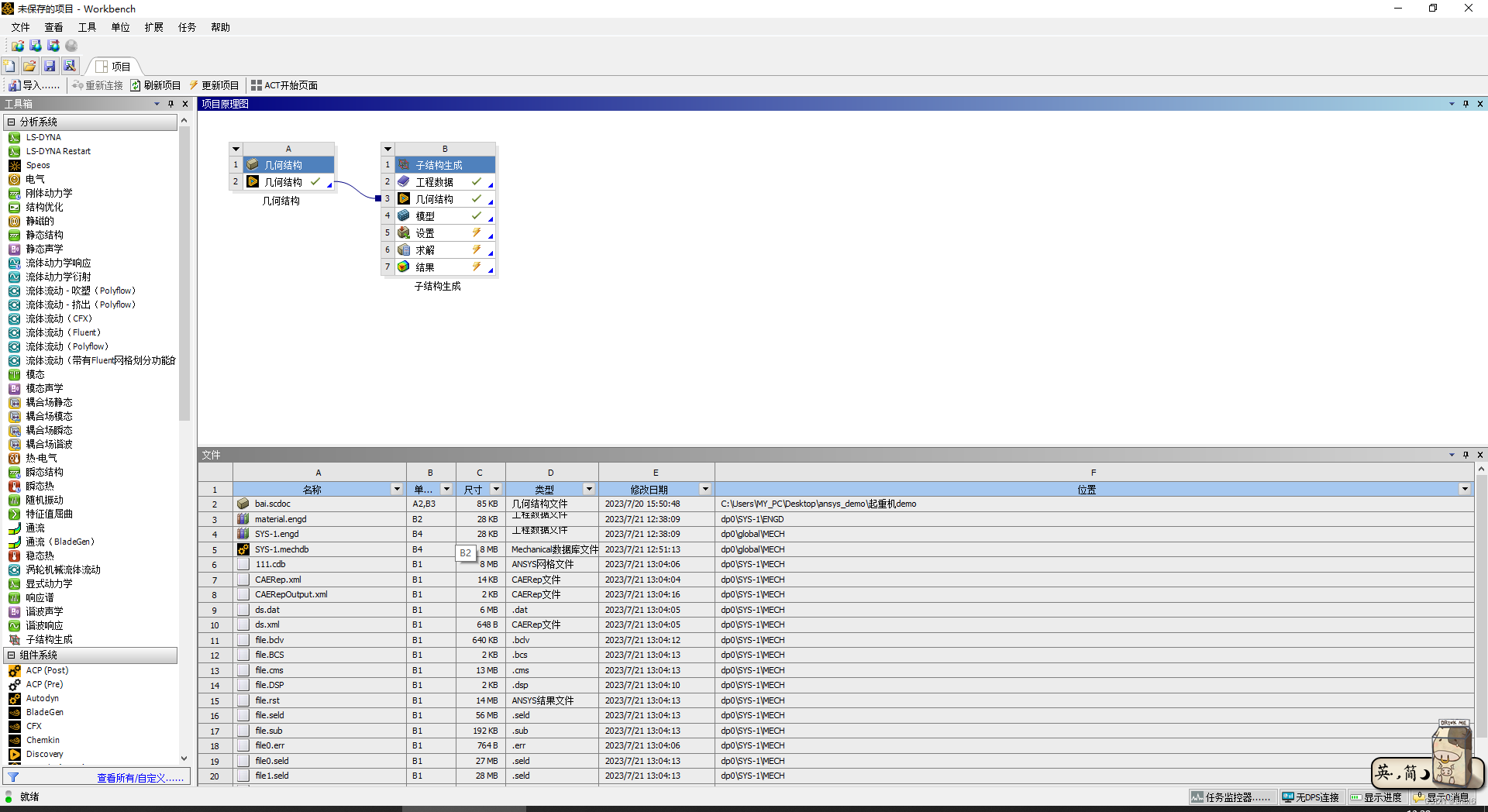The height and width of the screenshot is (812, 1488).
Task: Click the save (diskette) icon
Action: 50,66
